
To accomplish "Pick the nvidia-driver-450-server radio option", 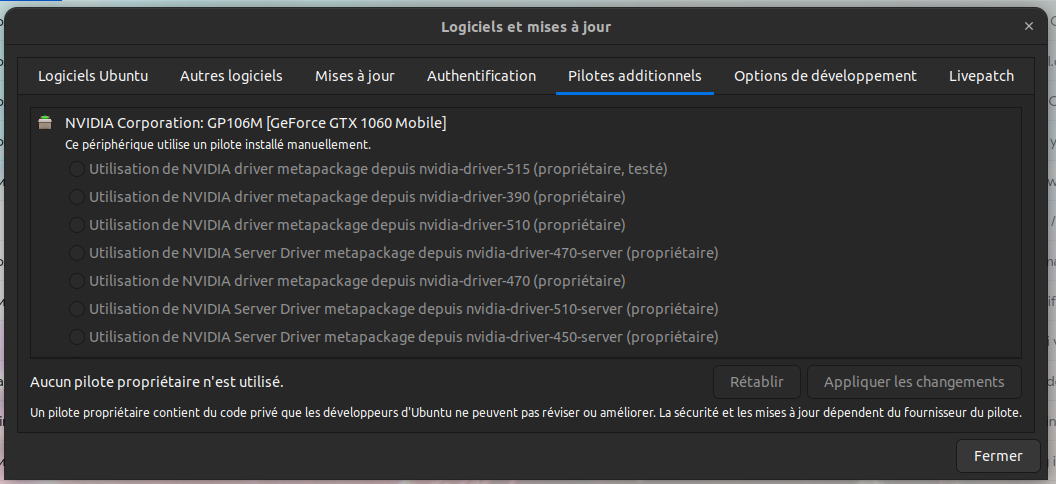I will [77, 337].
